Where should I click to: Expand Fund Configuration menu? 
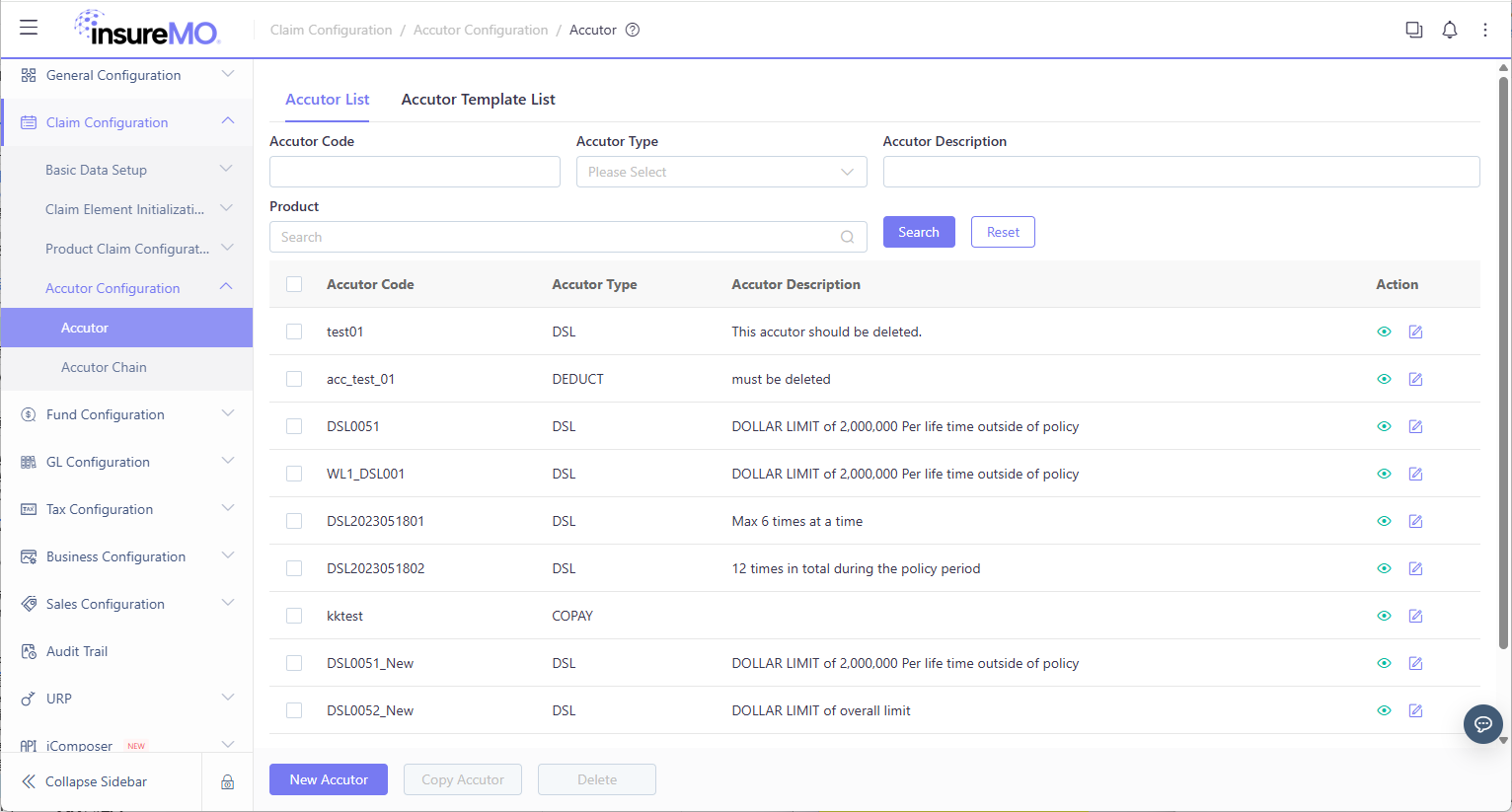126,414
